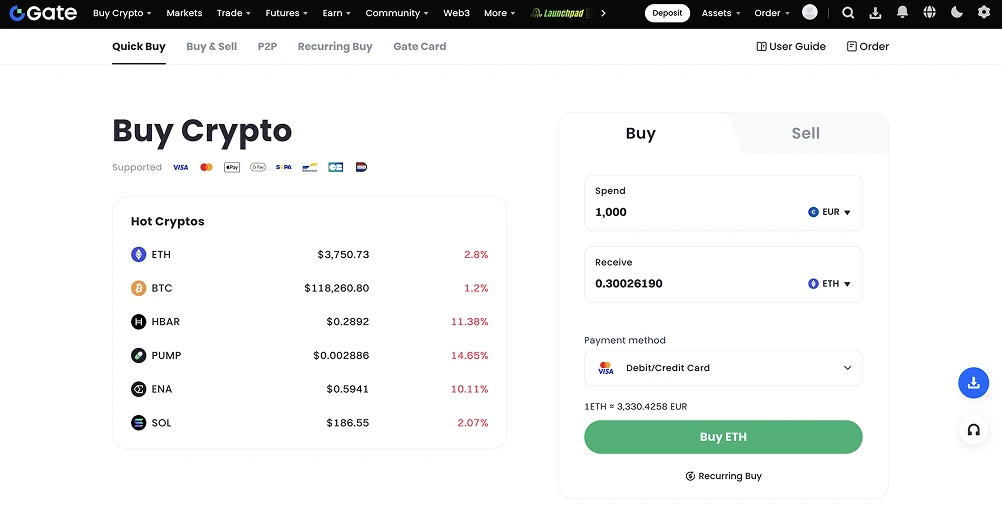The image size is (1002, 505).
Task: Expand the Trade menu
Action: click(x=234, y=13)
